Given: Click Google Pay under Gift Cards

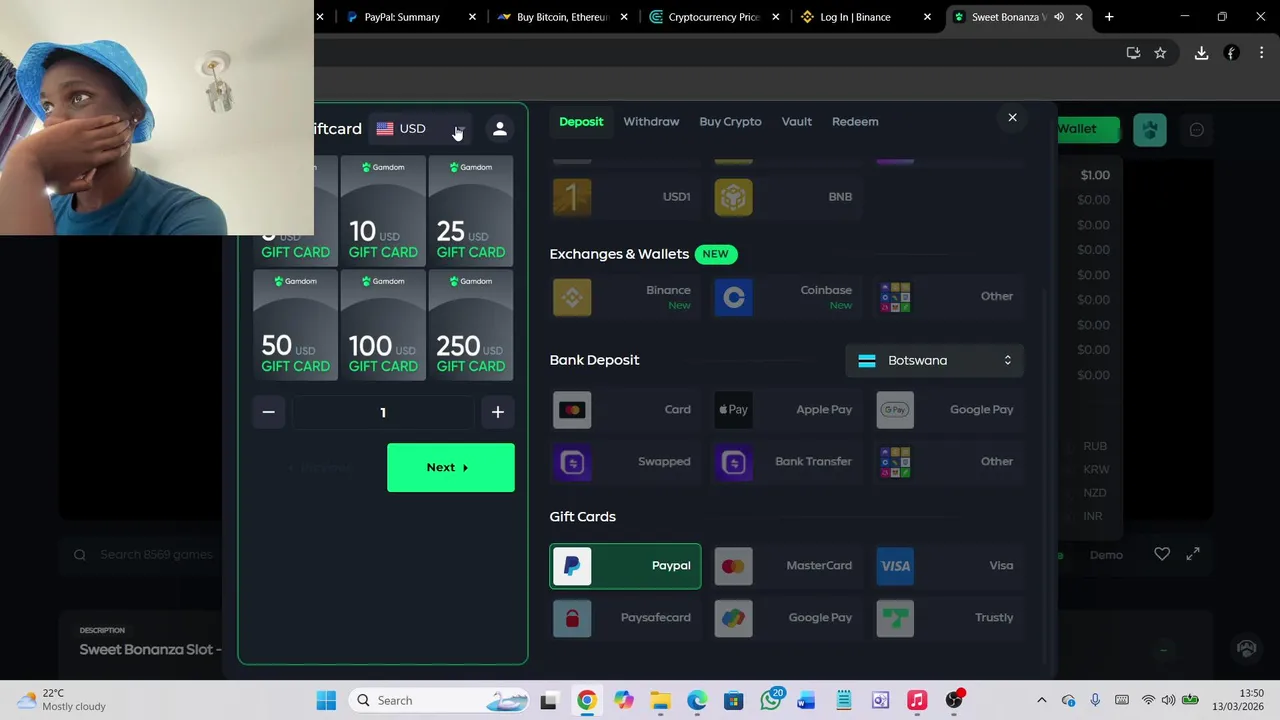Looking at the screenshot, I should coord(787,618).
